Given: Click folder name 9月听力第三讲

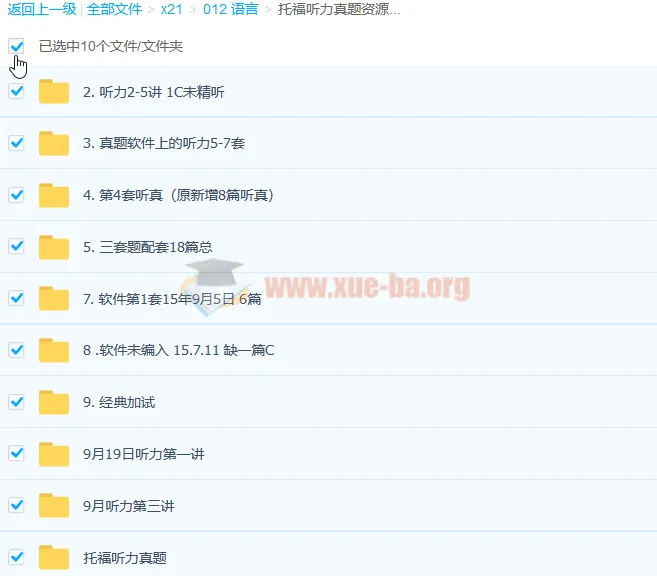Looking at the screenshot, I should pyautogui.click(x=129, y=506).
